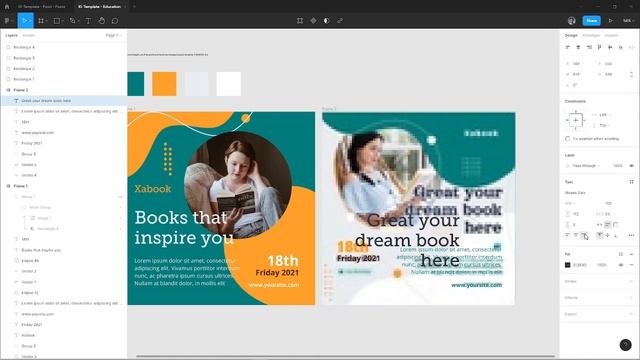The height and width of the screenshot is (360, 640).
Task: Select the Hand tool
Action: pos(102,20)
